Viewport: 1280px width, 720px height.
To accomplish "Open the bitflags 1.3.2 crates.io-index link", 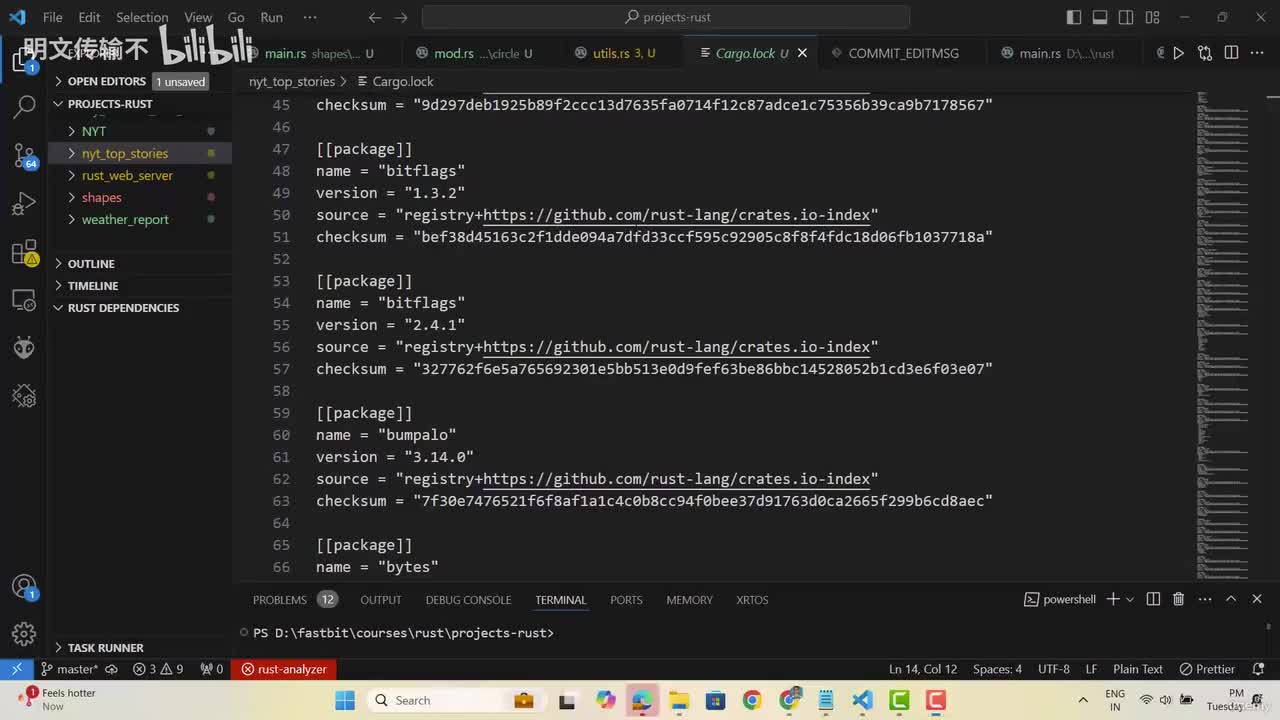I will pos(677,215).
